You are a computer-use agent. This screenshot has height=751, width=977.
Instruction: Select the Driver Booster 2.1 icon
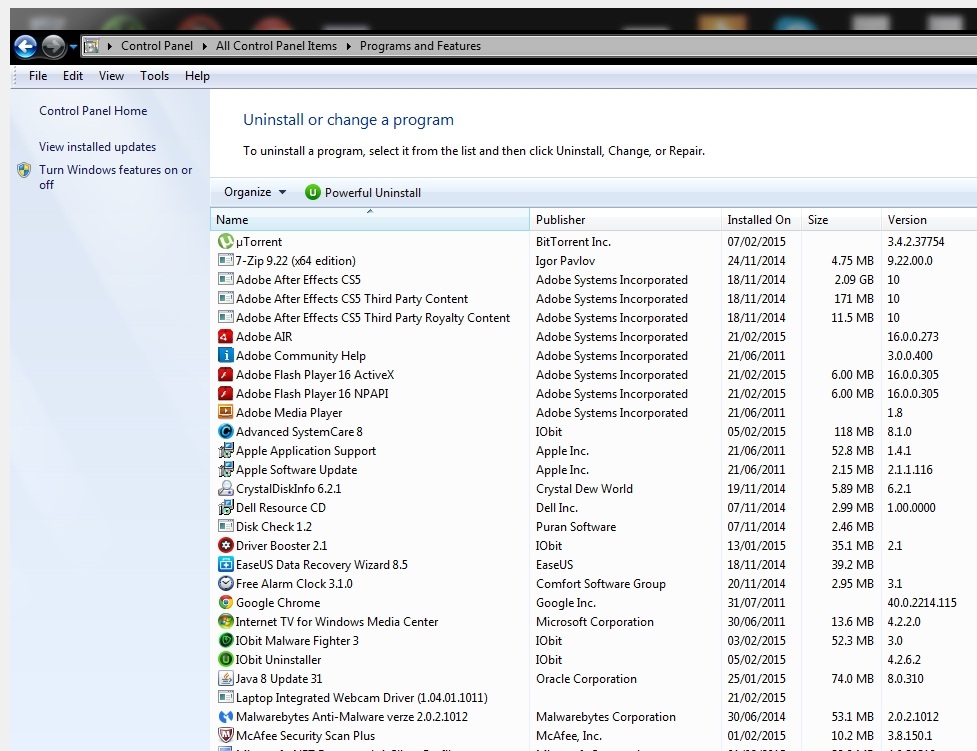pos(226,546)
